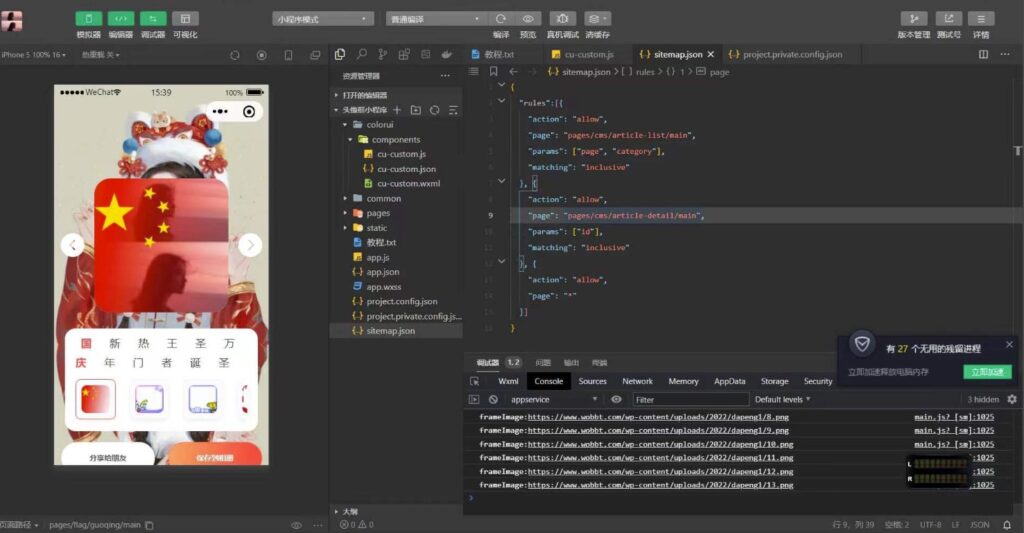Open the dapeng1/8.png frameImage link
The height and width of the screenshot is (533, 1024).
tap(658, 417)
